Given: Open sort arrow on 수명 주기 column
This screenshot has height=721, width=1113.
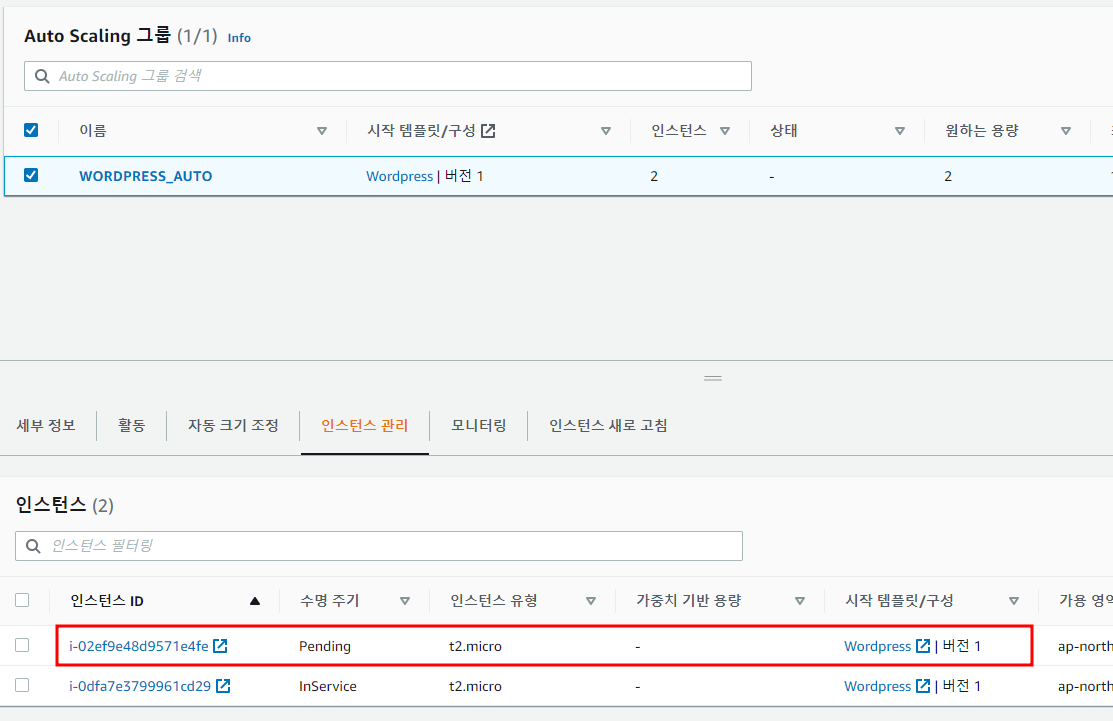Looking at the screenshot, I should pos(405,601).
